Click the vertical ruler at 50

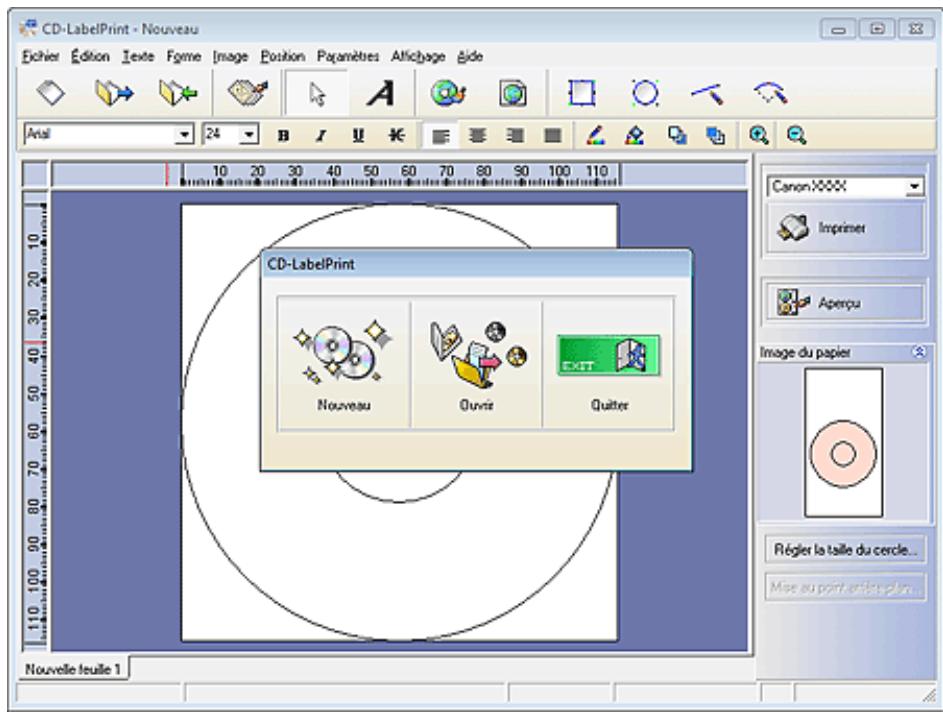(x=35, y=393)
